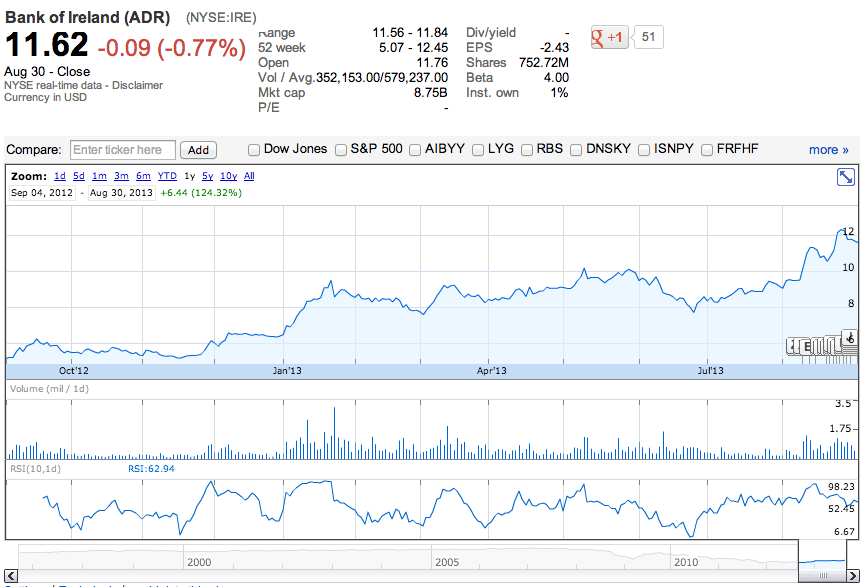
Task: Click the Beta value 4.00
Action: 556,78
